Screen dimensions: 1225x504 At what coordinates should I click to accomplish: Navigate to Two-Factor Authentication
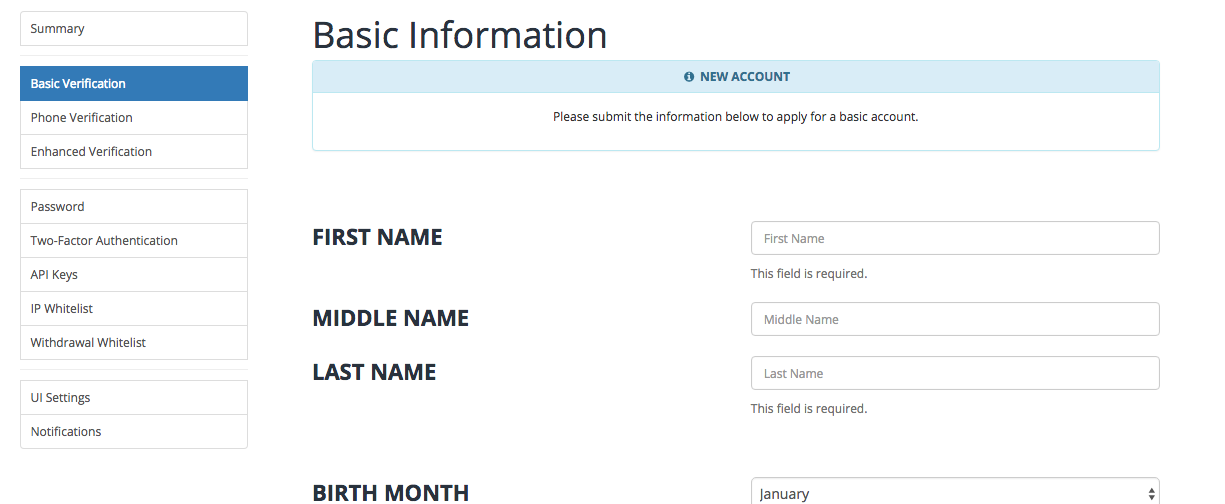pyautogui.click(x=133, y=241)
